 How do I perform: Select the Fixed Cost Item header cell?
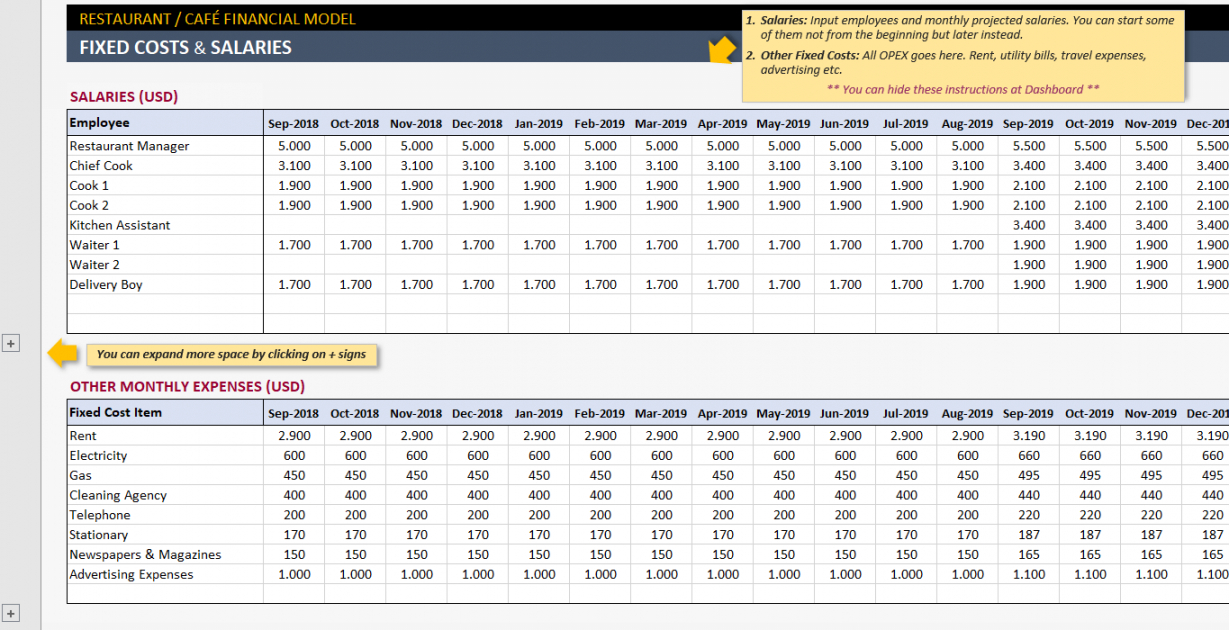pos(165,413)
